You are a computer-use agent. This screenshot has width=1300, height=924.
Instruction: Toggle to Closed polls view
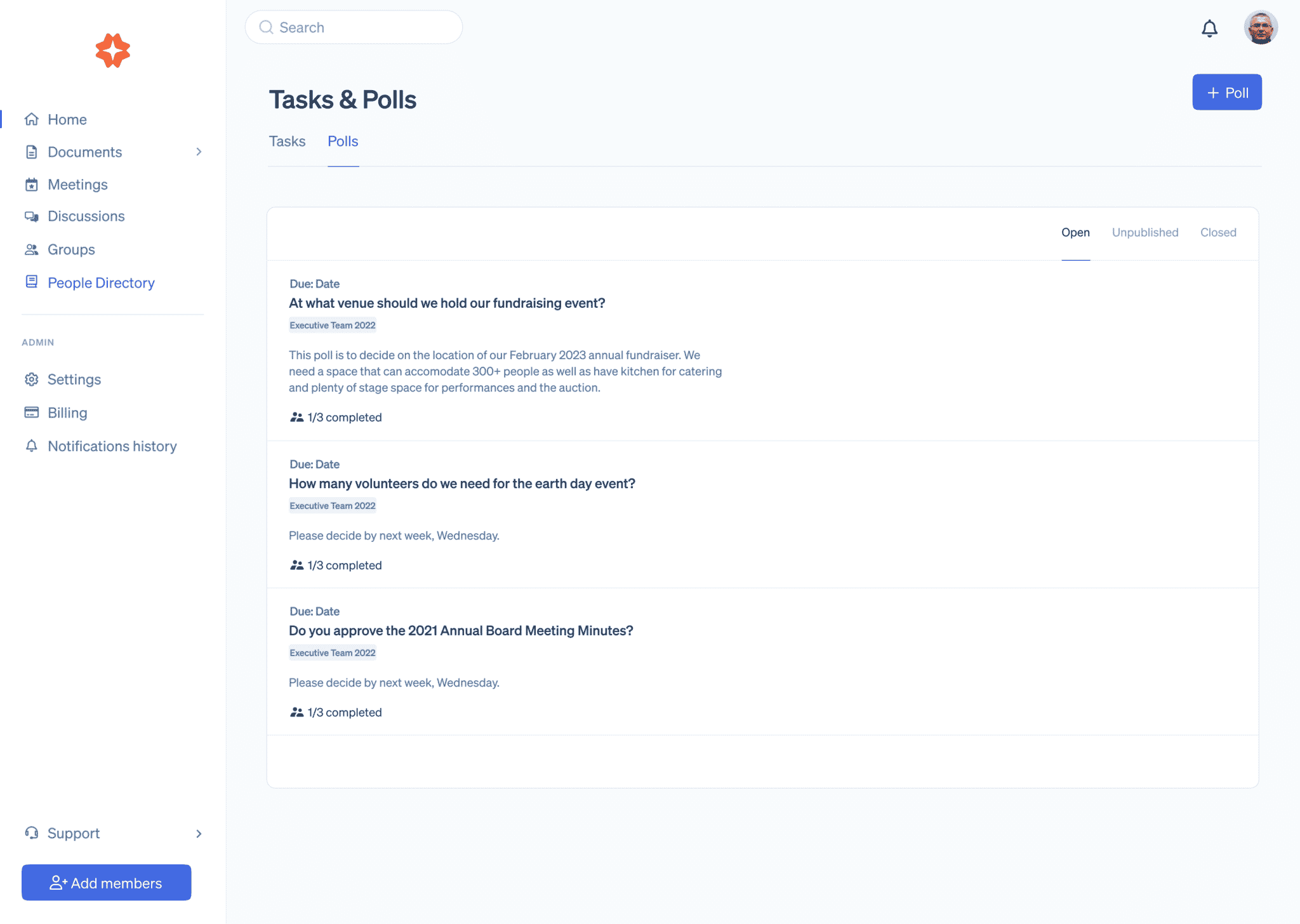(x=1218, y=232)
